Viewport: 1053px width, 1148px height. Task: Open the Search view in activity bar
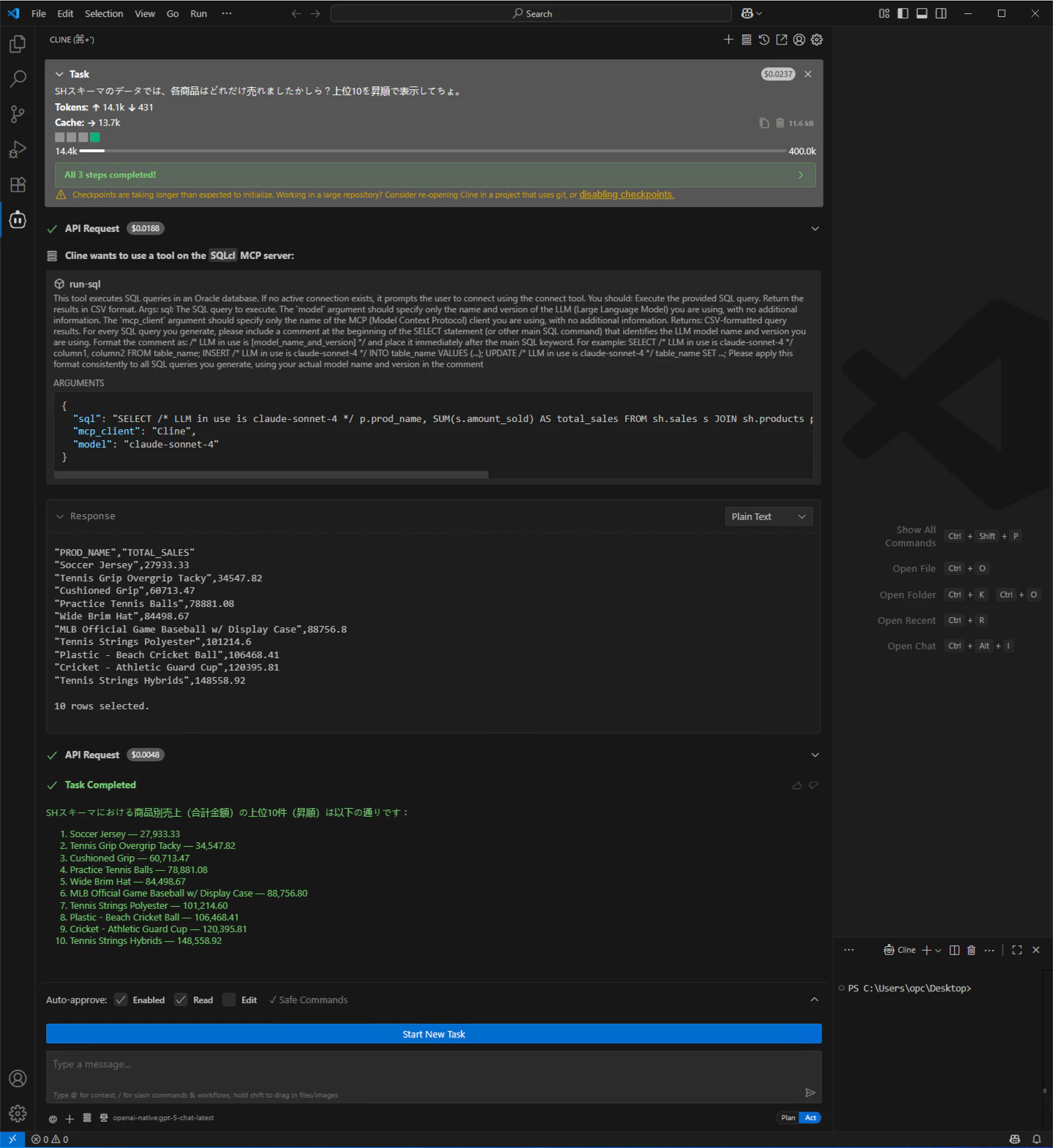coord(18,79)
